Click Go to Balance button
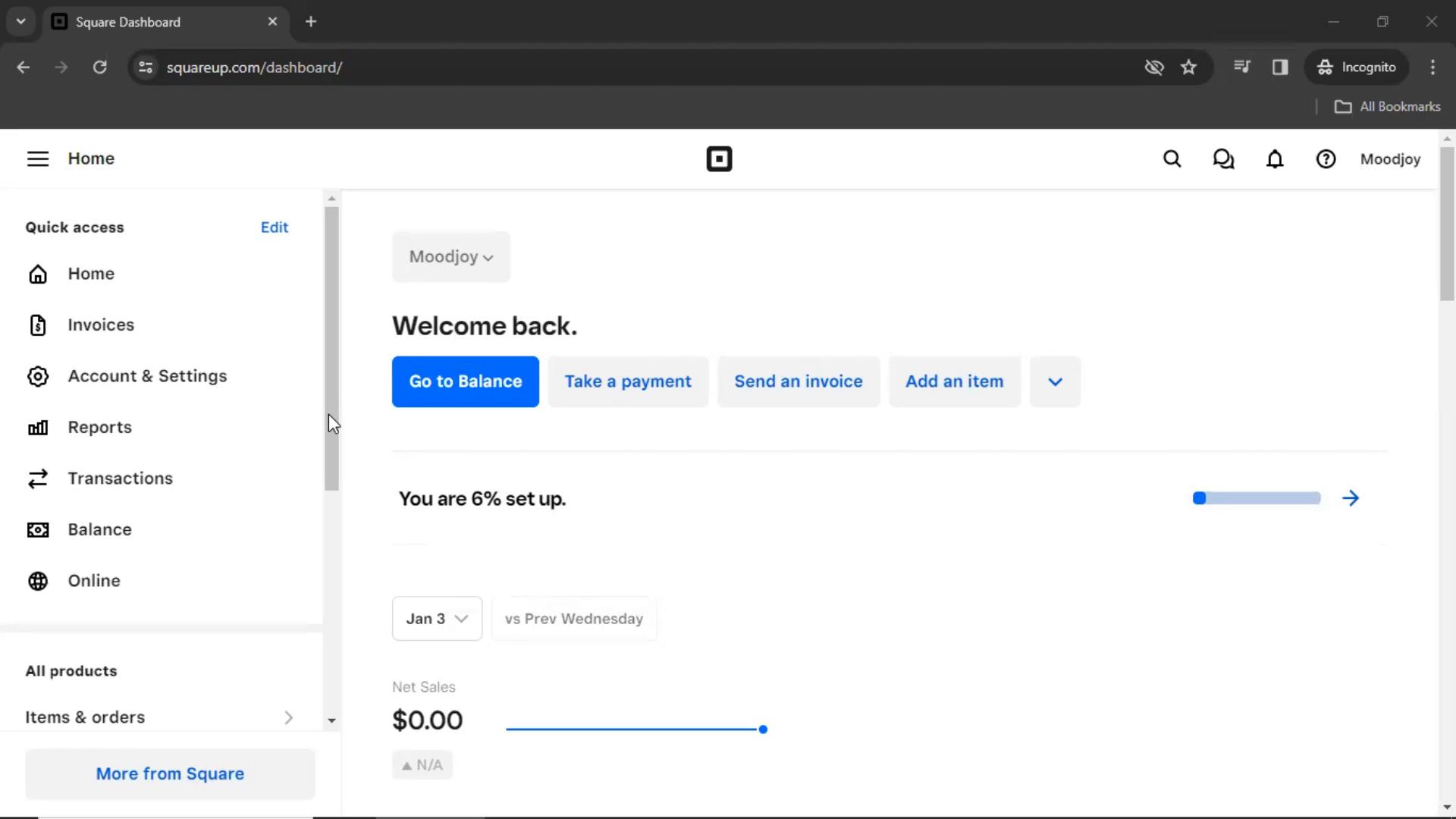1456x819 pixels. click(465, 380)
